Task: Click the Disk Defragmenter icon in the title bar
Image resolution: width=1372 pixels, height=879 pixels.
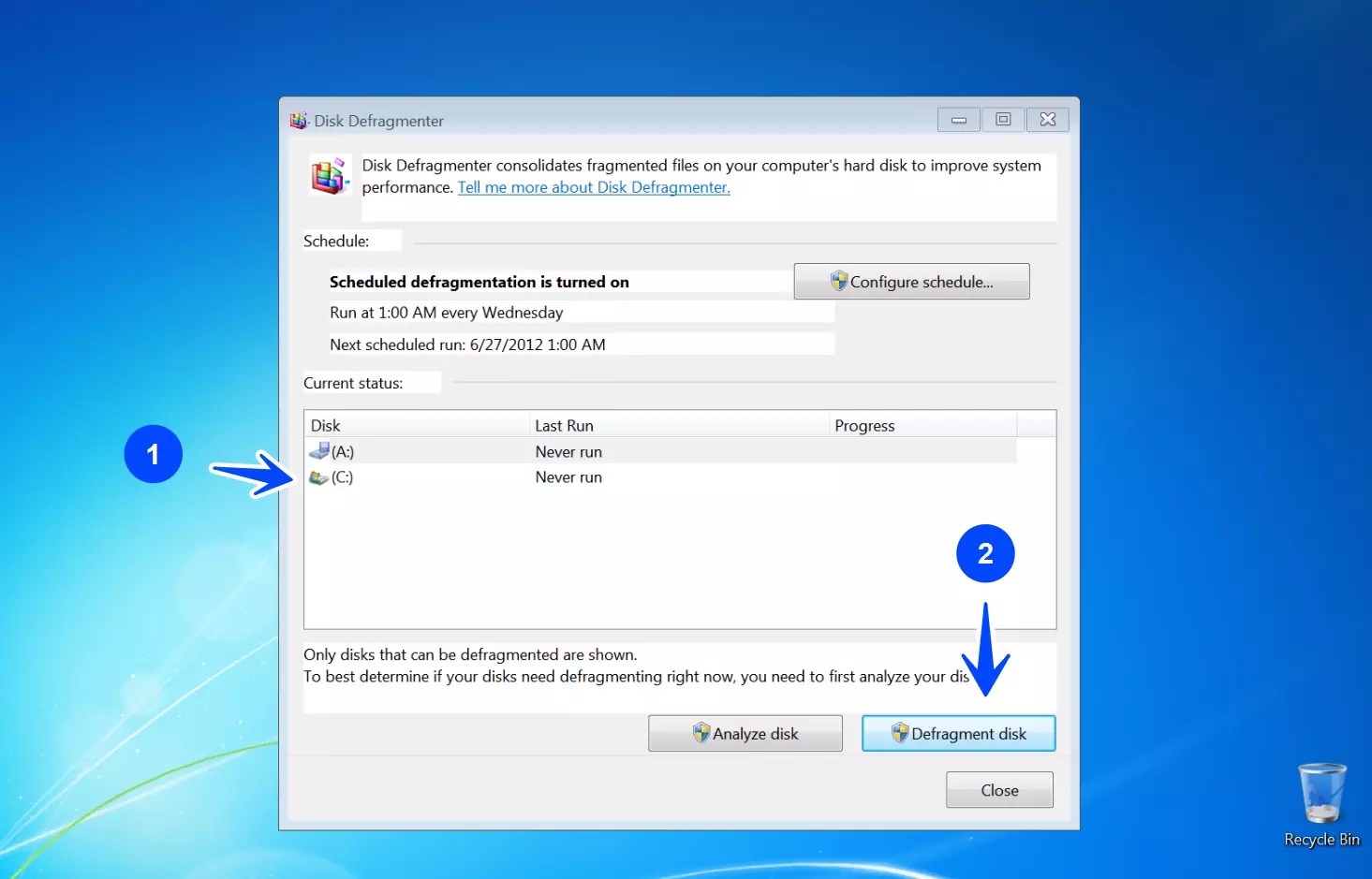Action: pyautogui.click(x=298, y=120)
